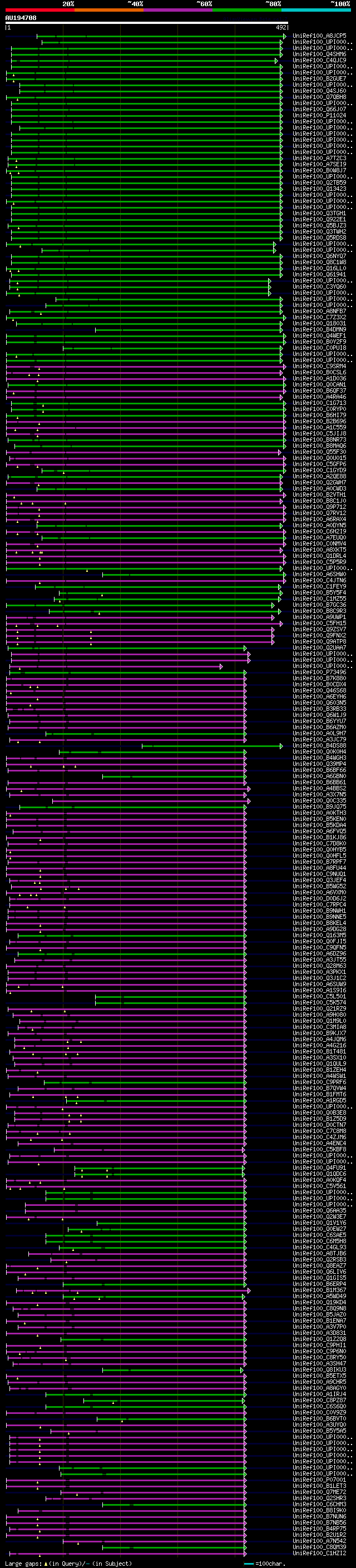Click hit label UniRef100_A8NFB7
The width and height of the screenshot is (356, 1568).
pos(319,311)
